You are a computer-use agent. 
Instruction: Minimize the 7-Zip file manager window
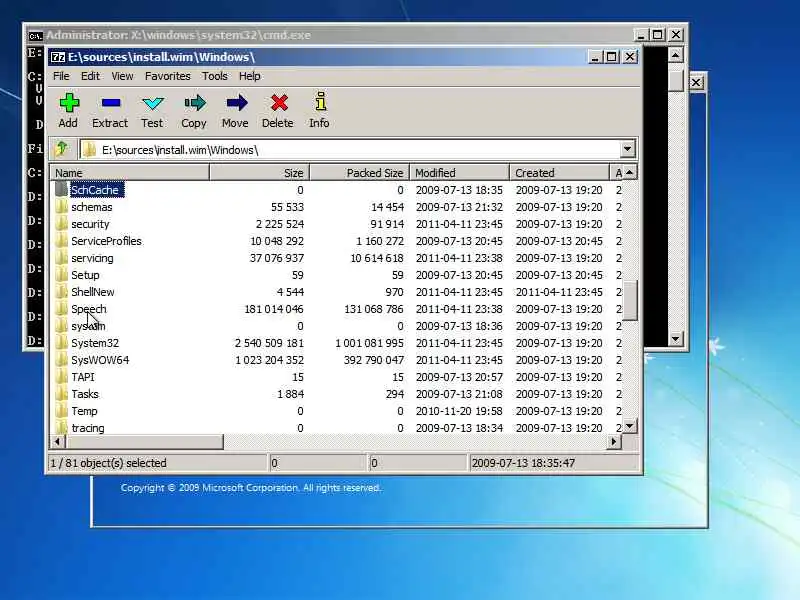click(x=594, y=57)
